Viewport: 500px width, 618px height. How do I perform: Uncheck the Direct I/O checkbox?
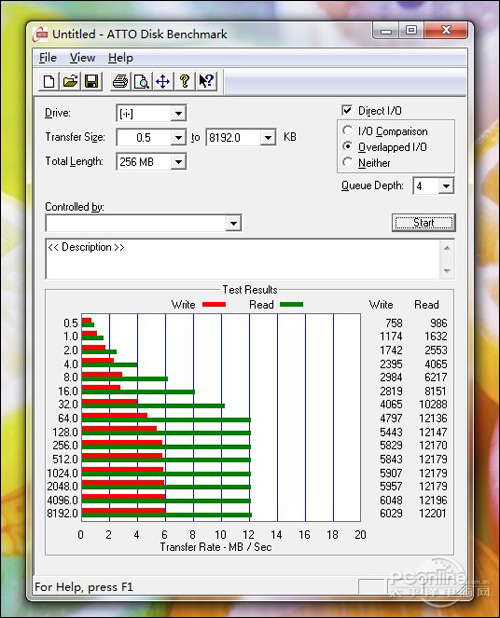point(347,110)
